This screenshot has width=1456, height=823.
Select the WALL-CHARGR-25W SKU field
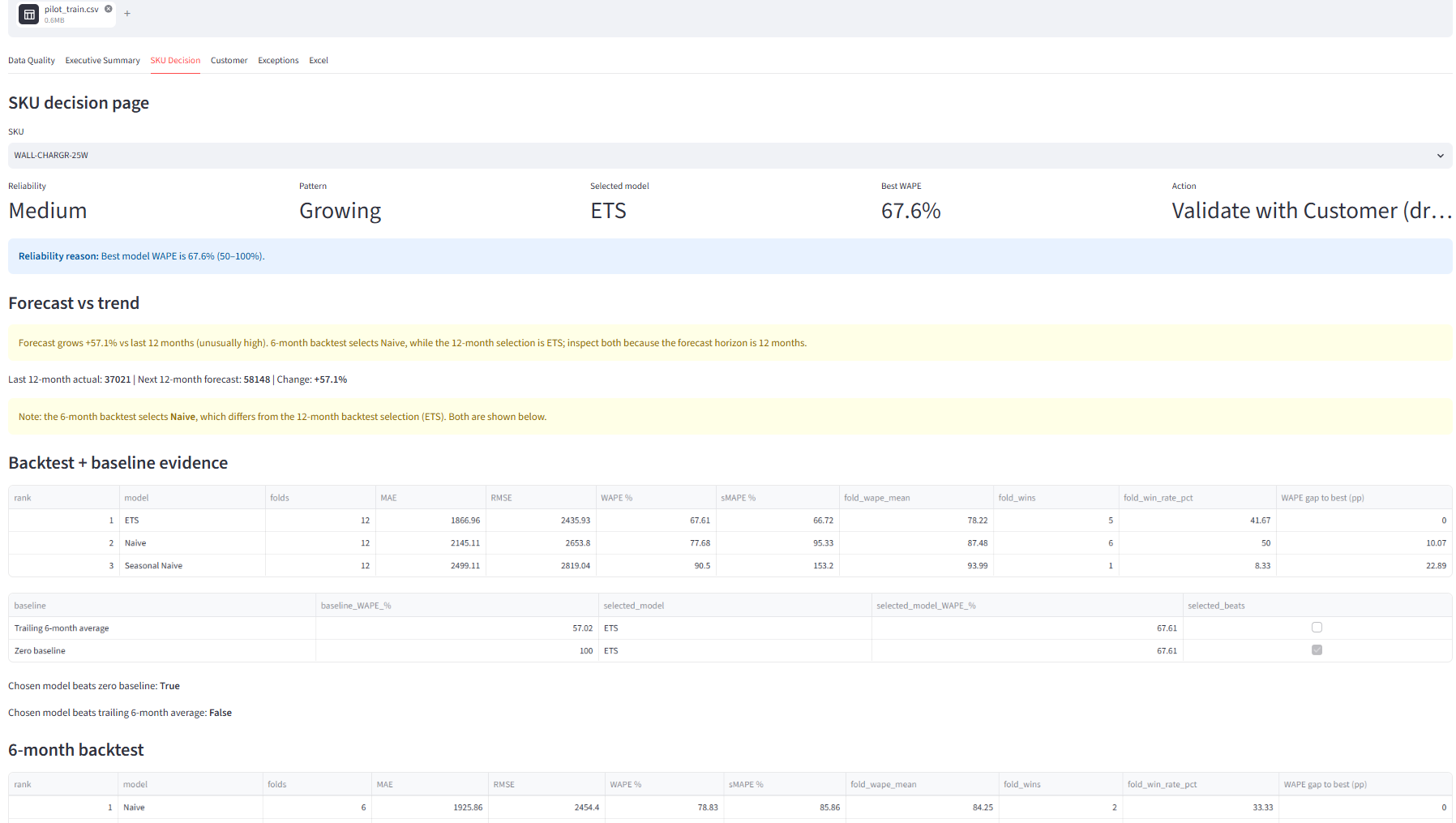tap(730, 156)
